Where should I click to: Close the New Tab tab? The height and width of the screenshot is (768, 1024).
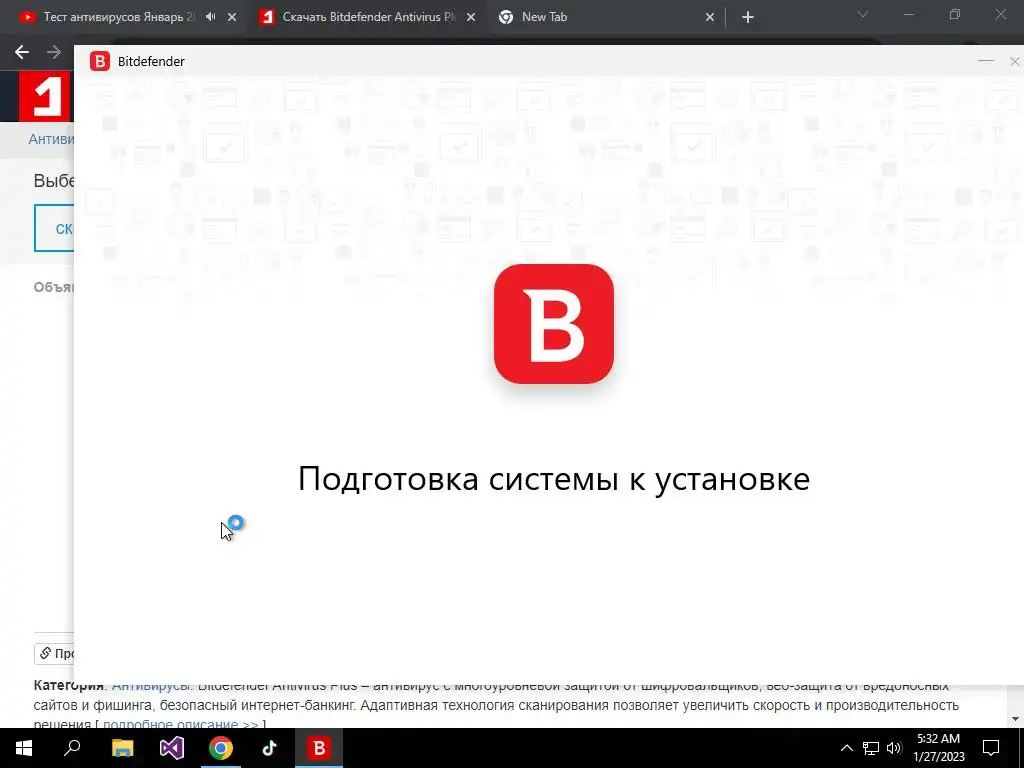[x=710, y=18]
